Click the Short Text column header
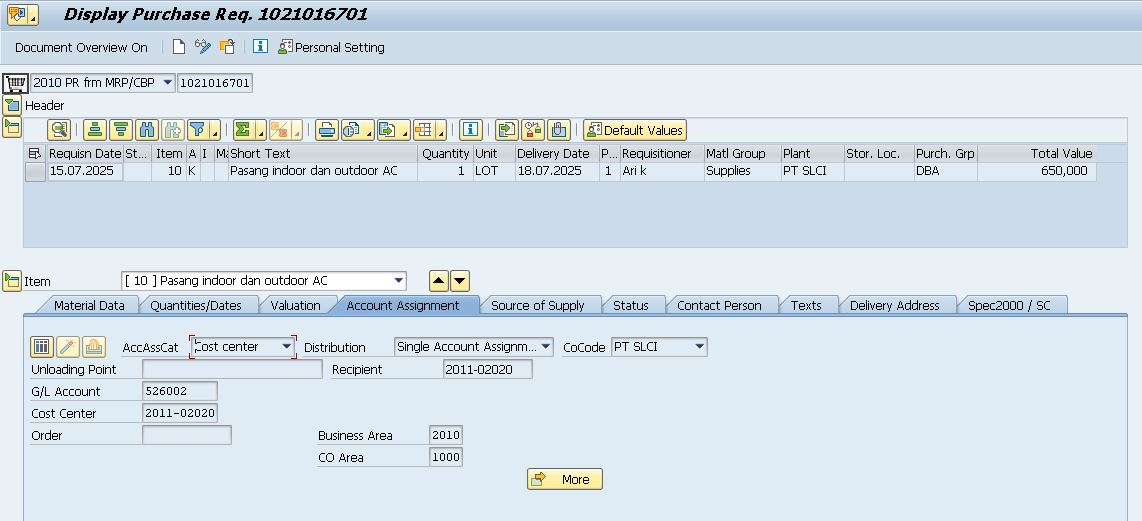Viewport: 1142px width, 521px height. point(323,154)
